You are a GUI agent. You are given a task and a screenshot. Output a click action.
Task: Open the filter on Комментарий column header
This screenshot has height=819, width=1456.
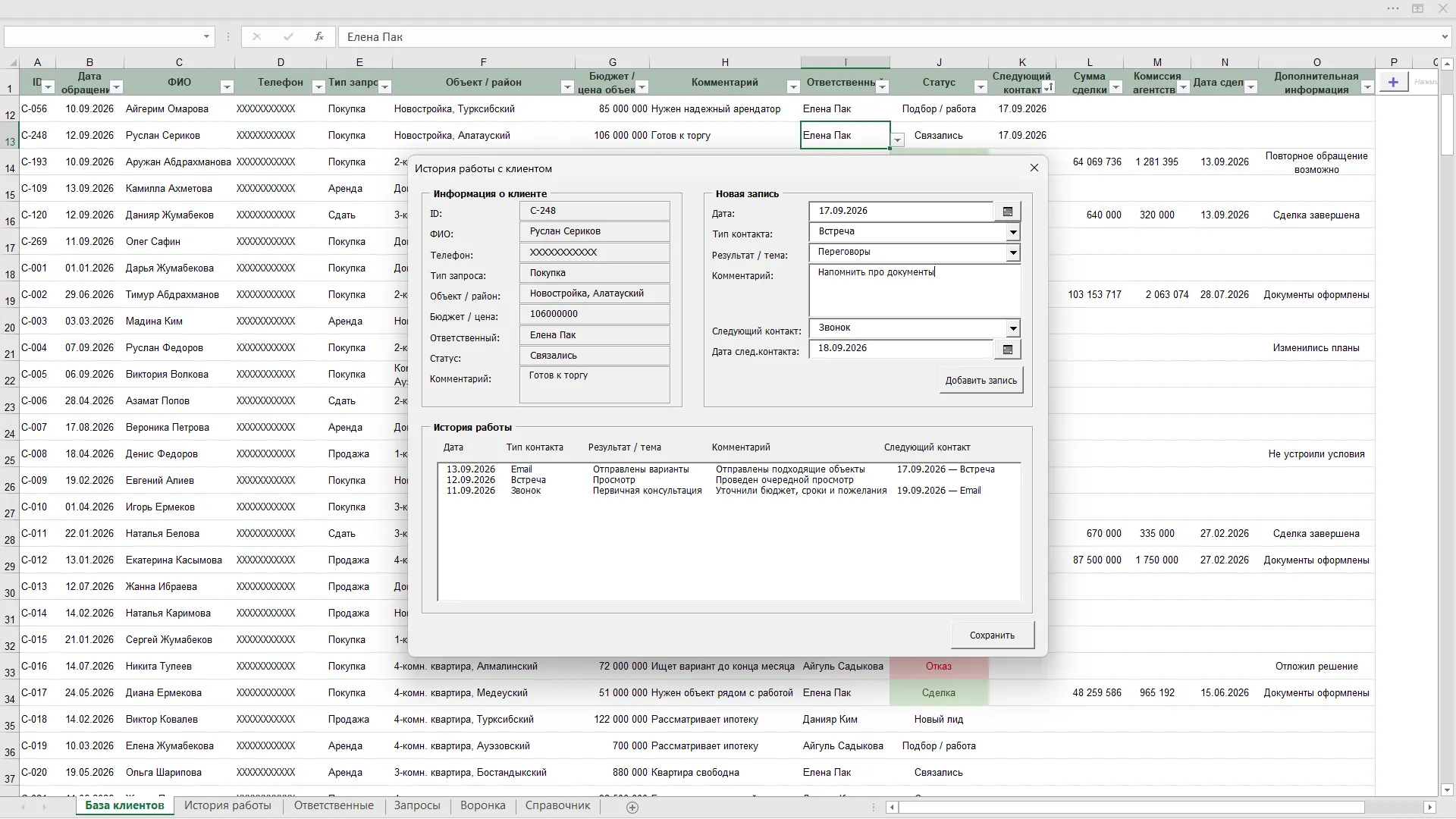[x=793, y=87]
